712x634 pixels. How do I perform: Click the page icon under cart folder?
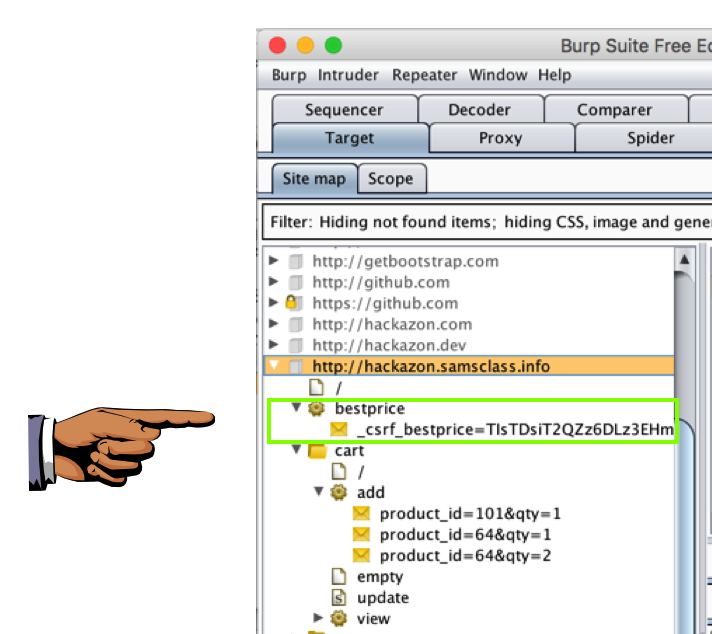click(x=339, y=471)
